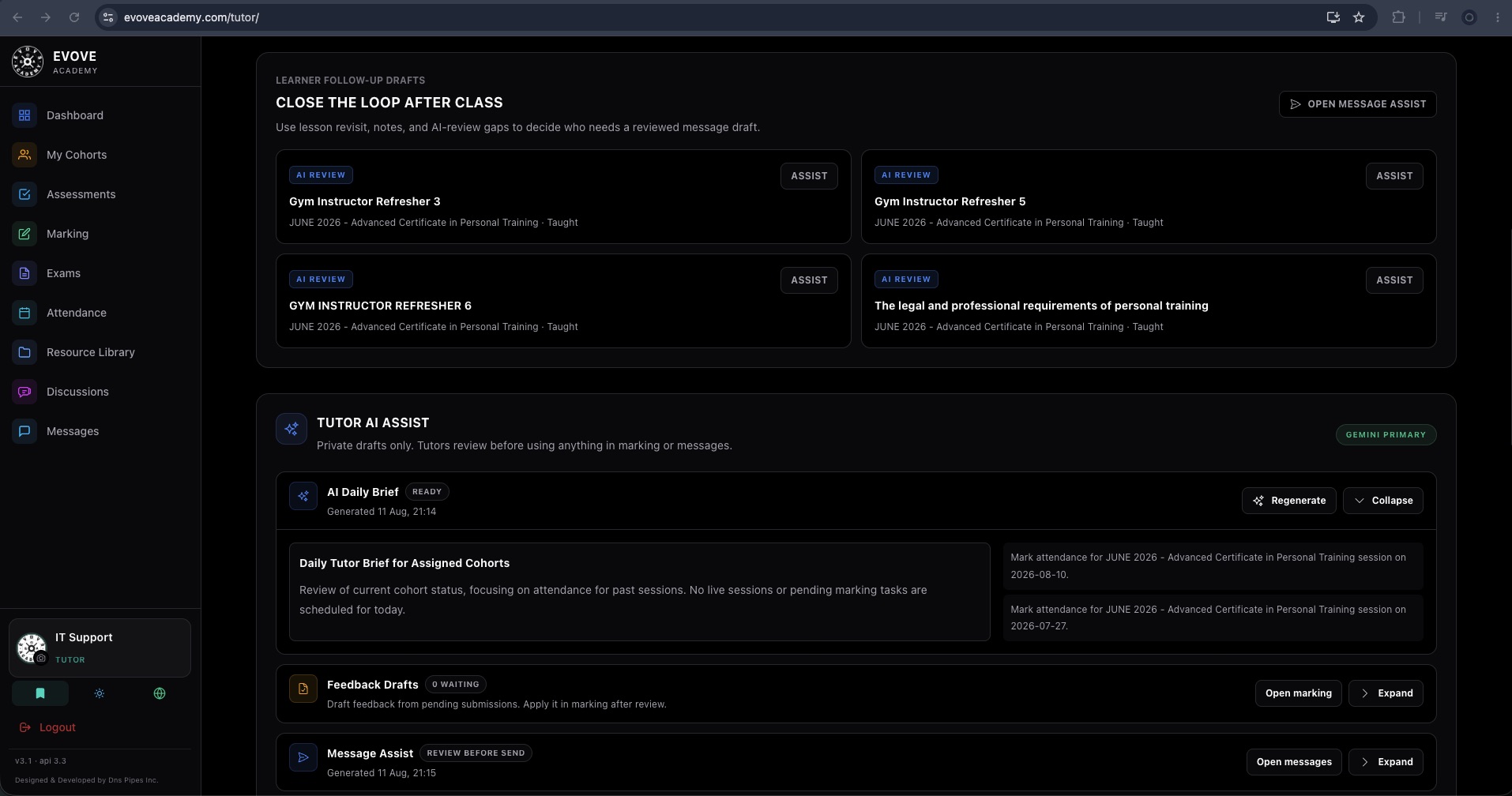
Task: Click the Evove Academy logo icon
Action: [28, 62]
